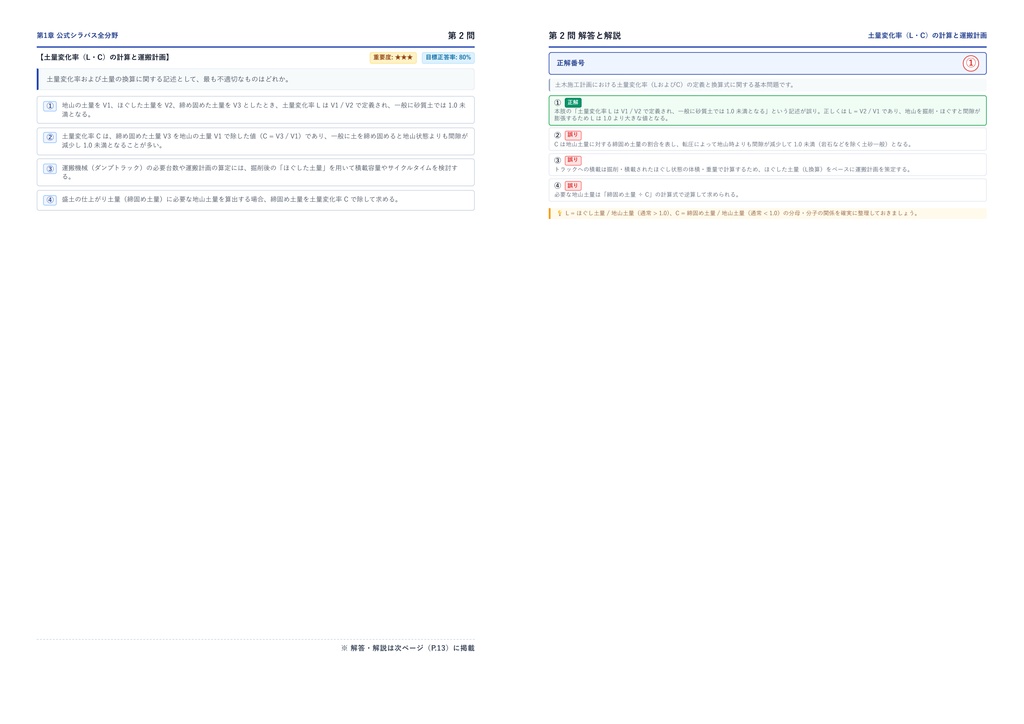Select the answer text starting 盛土の仕上がり土量
The height and width of the screenshot is (724, 1024).
[231, 200]
